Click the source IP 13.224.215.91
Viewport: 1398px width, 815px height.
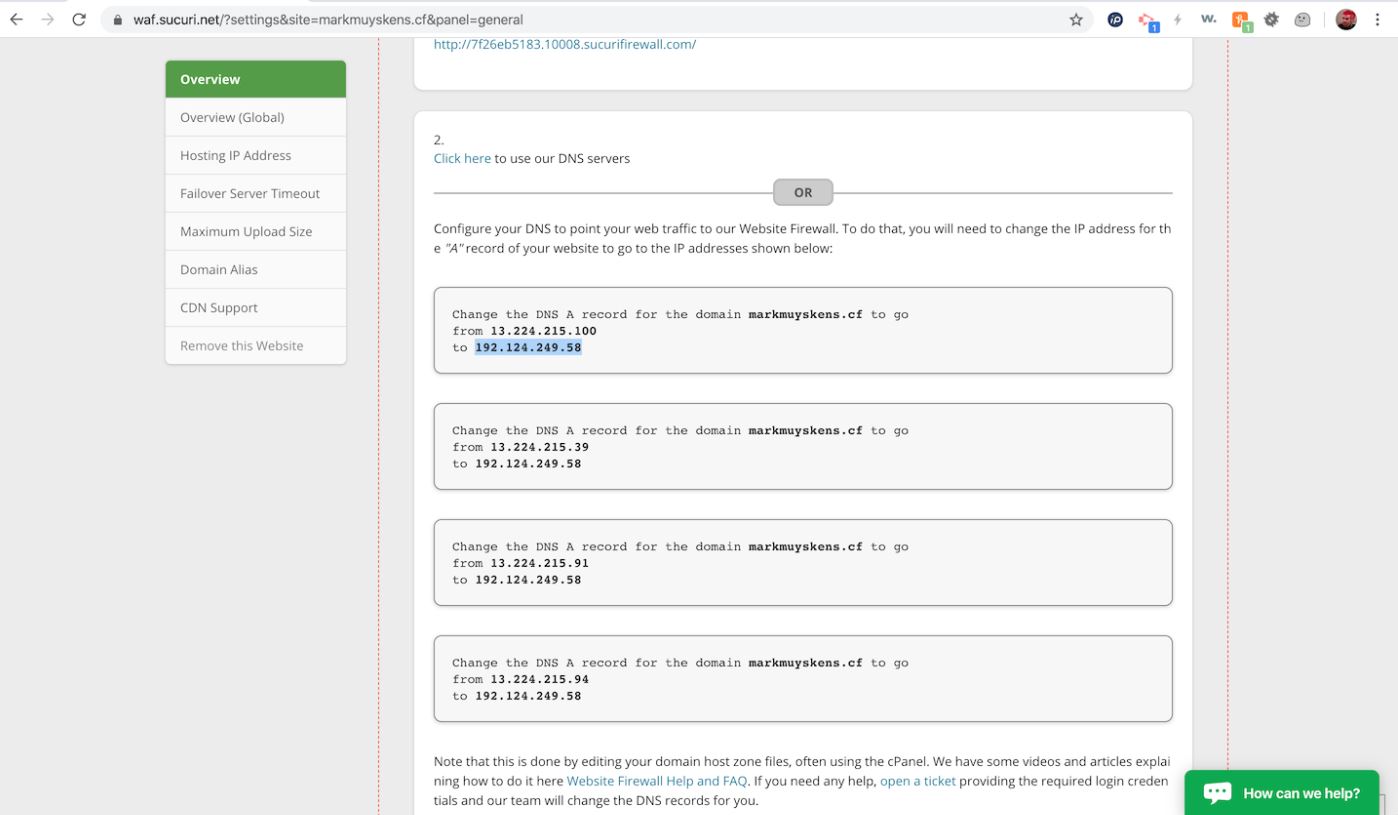point(539,563)
